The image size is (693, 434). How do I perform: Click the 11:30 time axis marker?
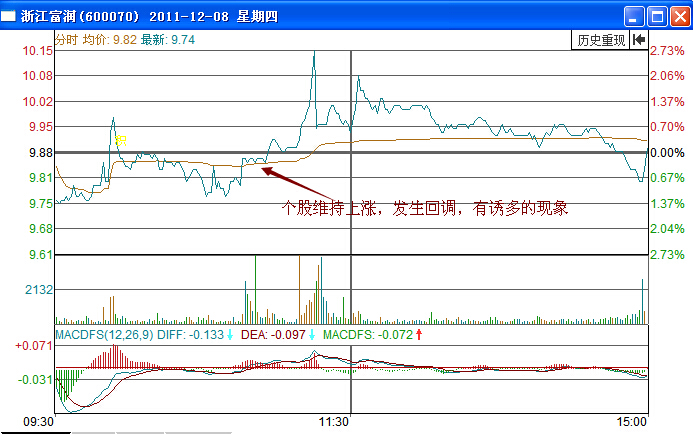click(334, 422)
